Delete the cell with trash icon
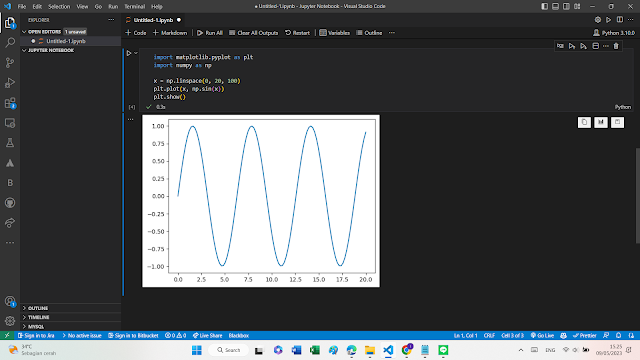Viewport: 640px width, 360px height. pos(616,46)
